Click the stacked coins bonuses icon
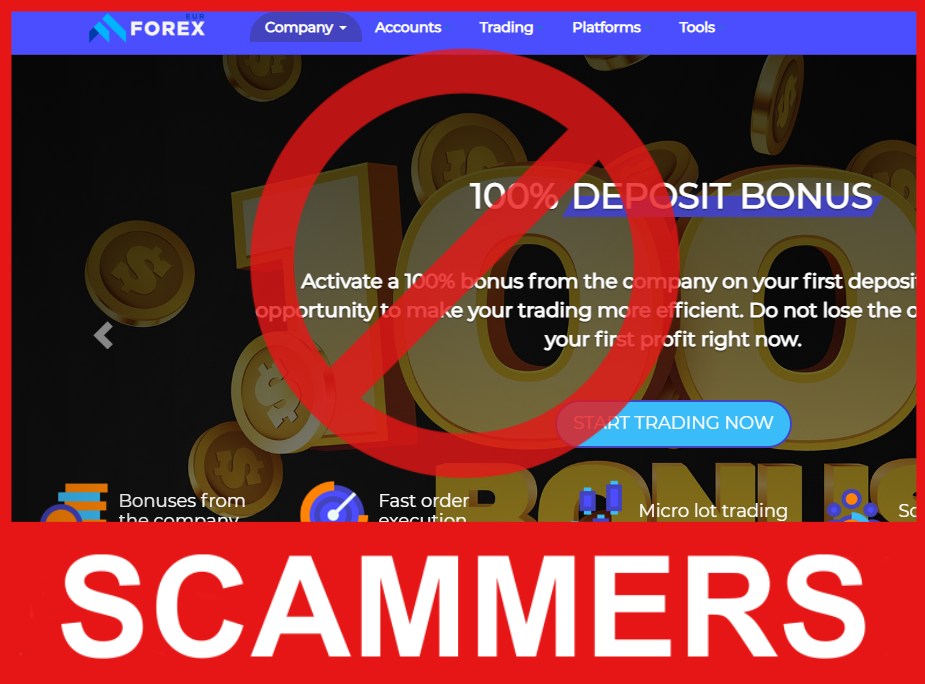 pos(74,503)
